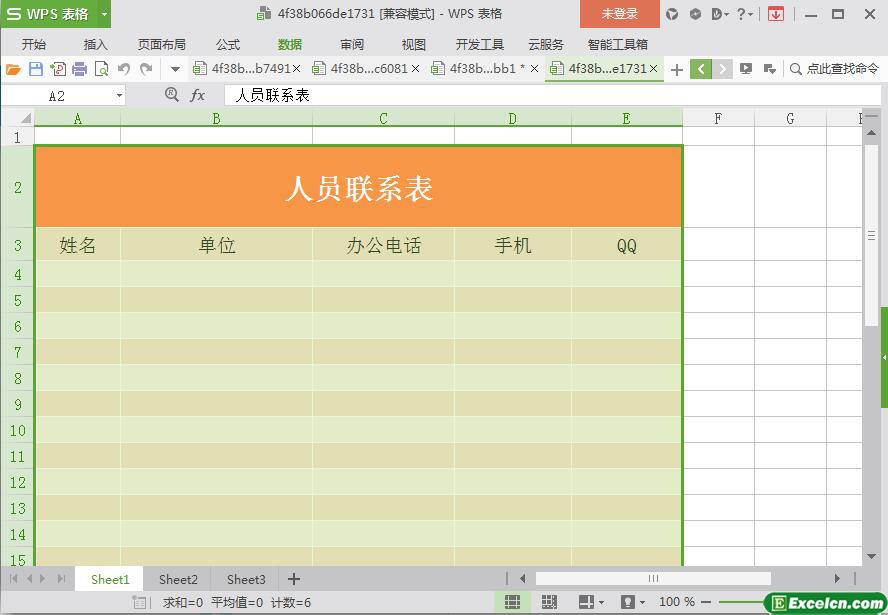The height and width of the screenshot is (615, 888).
Task: Expand the quick access toolbar dropdown arrow
Action: 175,69
